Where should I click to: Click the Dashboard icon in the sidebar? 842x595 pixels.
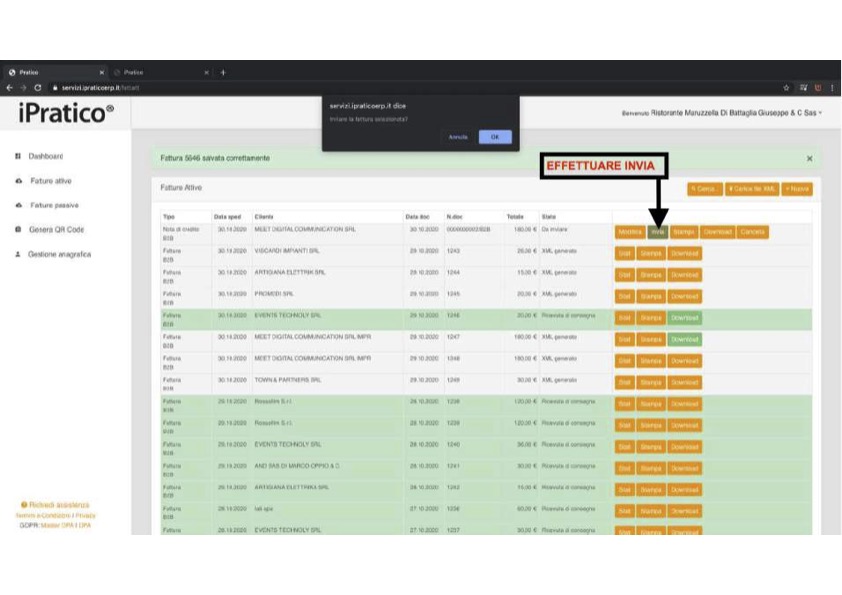(18, 157)
